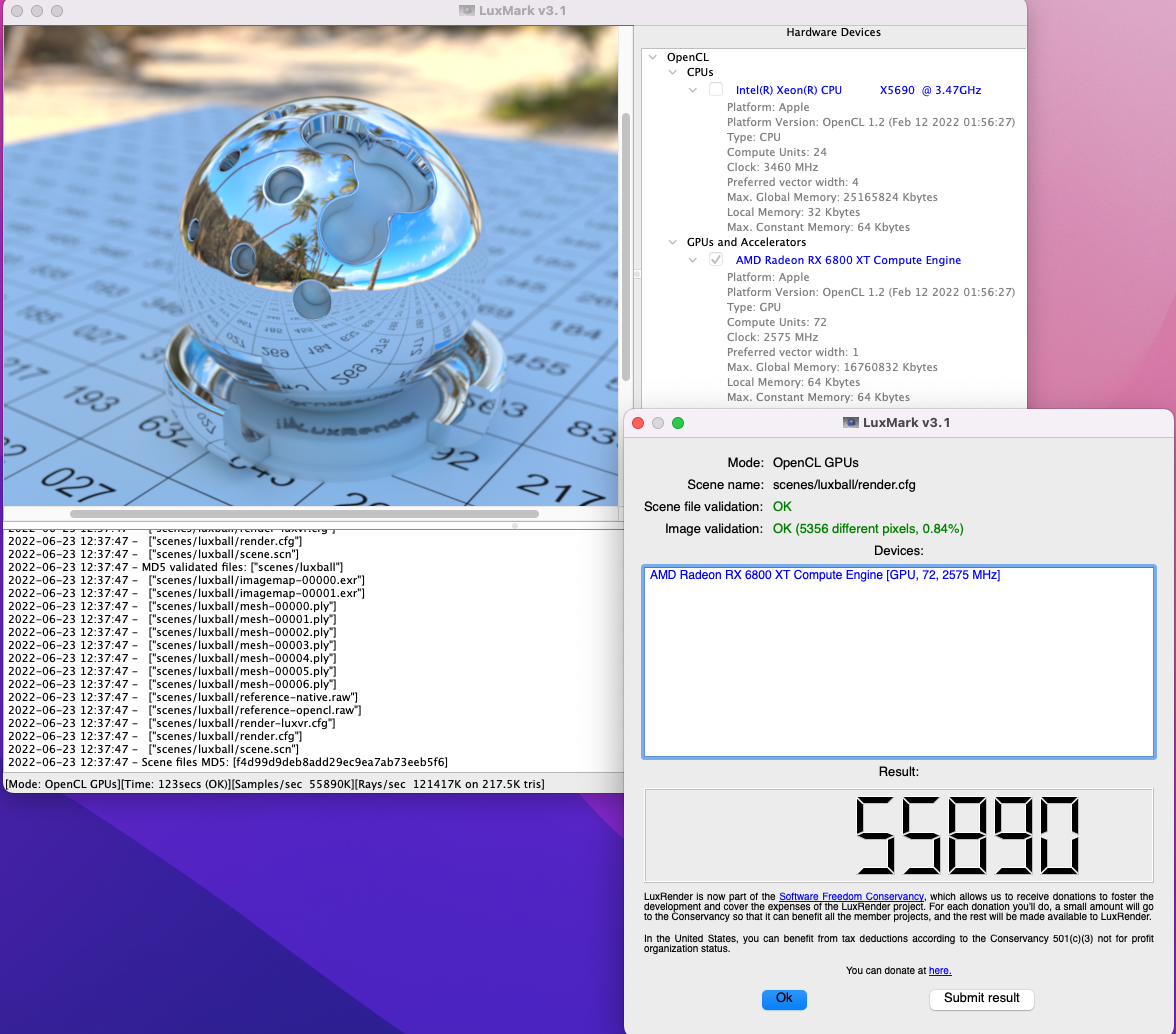Zoom the result dialog with green button

(x=678, y=423)
